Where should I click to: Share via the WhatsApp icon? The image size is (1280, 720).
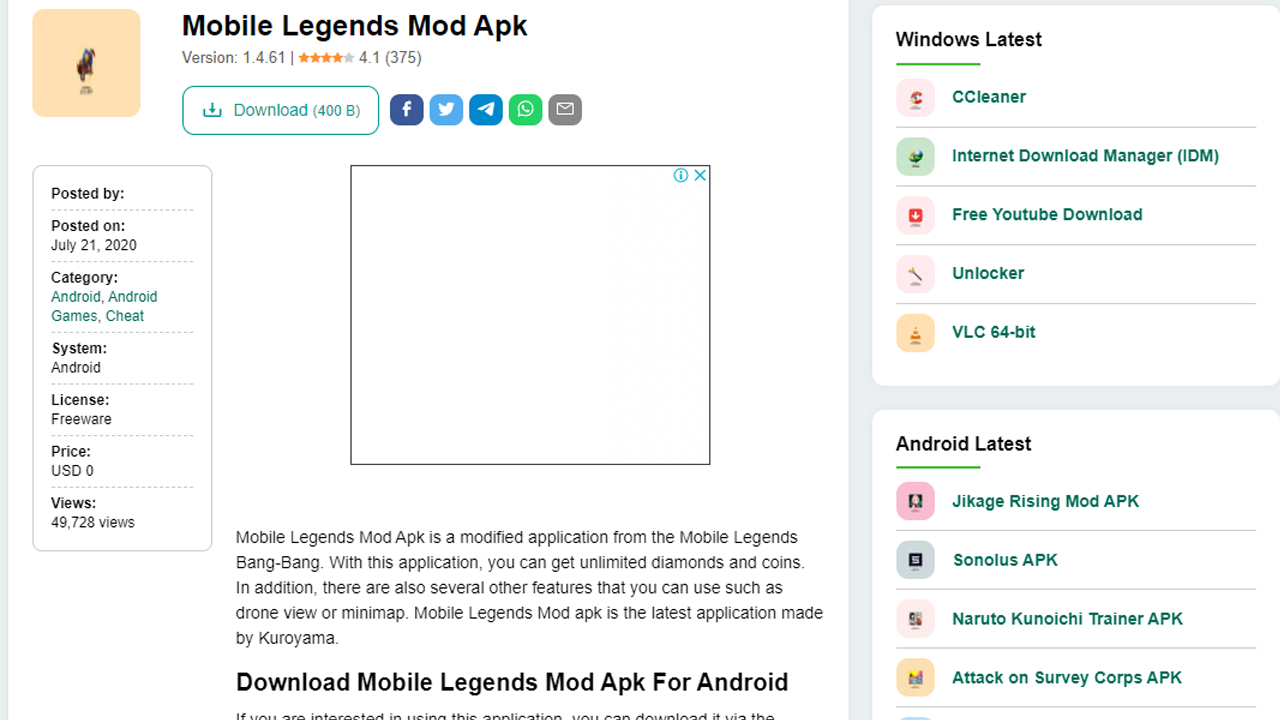[525, 110]
